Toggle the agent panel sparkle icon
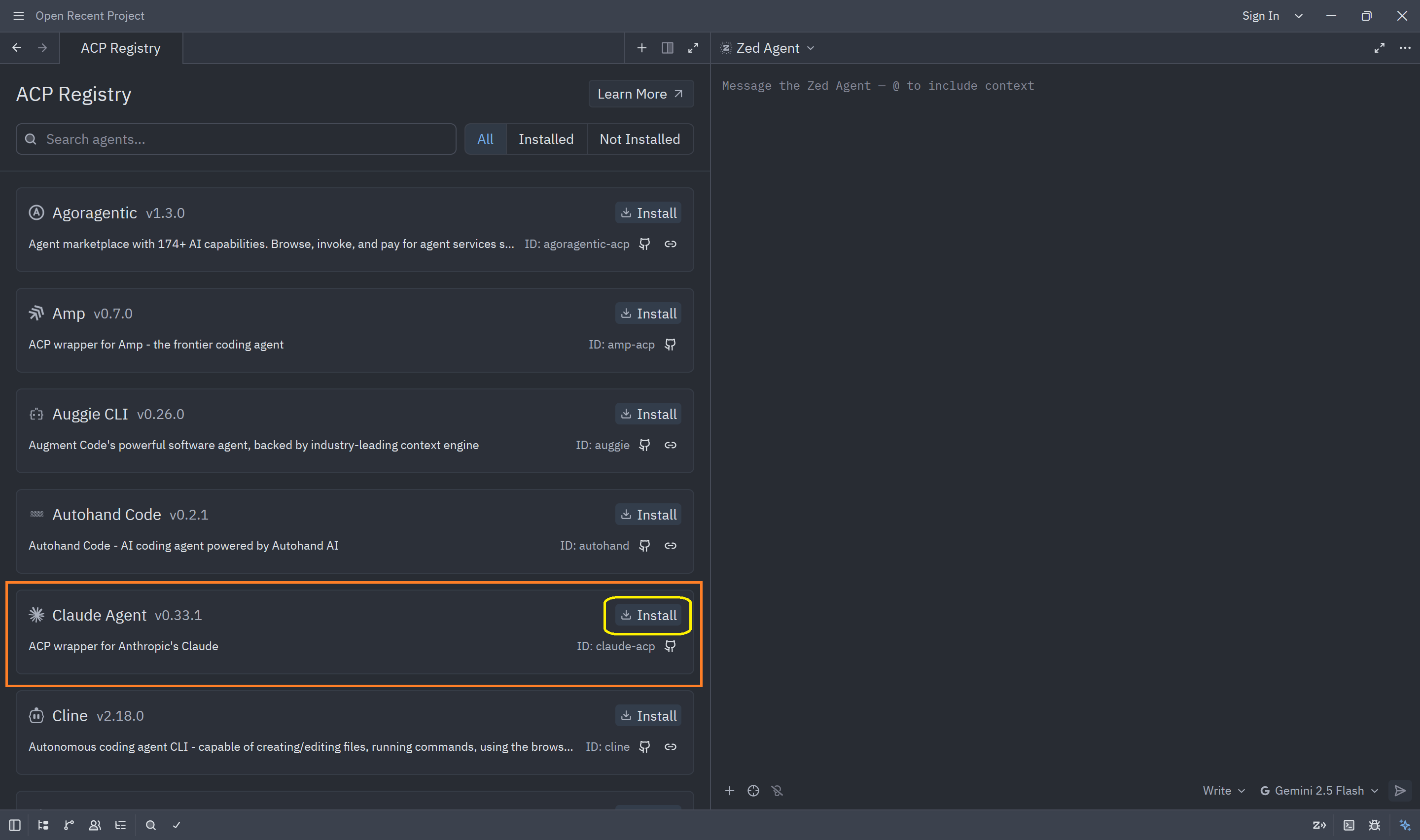This screenshot has height=840, width=1420. pyautogui.click(x=1405, y=825)
